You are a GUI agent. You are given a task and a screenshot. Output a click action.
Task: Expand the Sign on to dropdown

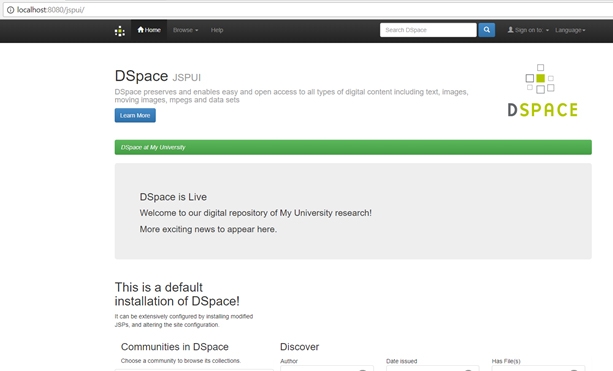point(528,30)
